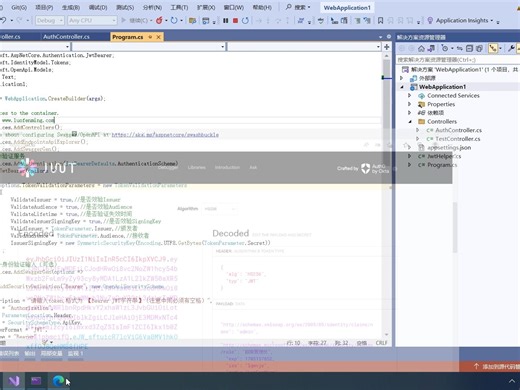Pin the Program.cs tab
520x390 pixels.
pos(150,37)
